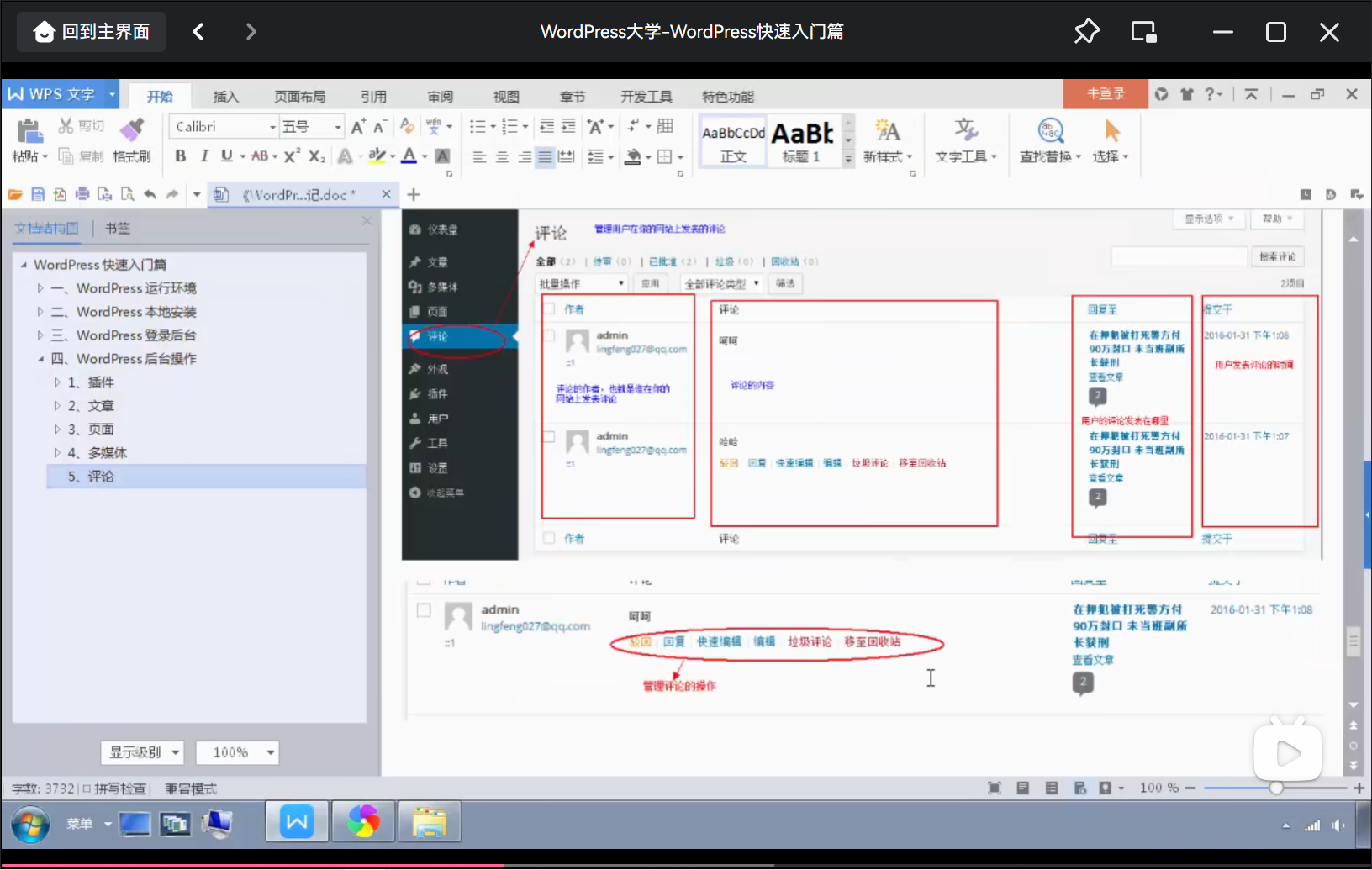The height and width of the screenshot is (870, 1372).
Task: Click the video play button overlay
Action: [x=1287, y=753]
